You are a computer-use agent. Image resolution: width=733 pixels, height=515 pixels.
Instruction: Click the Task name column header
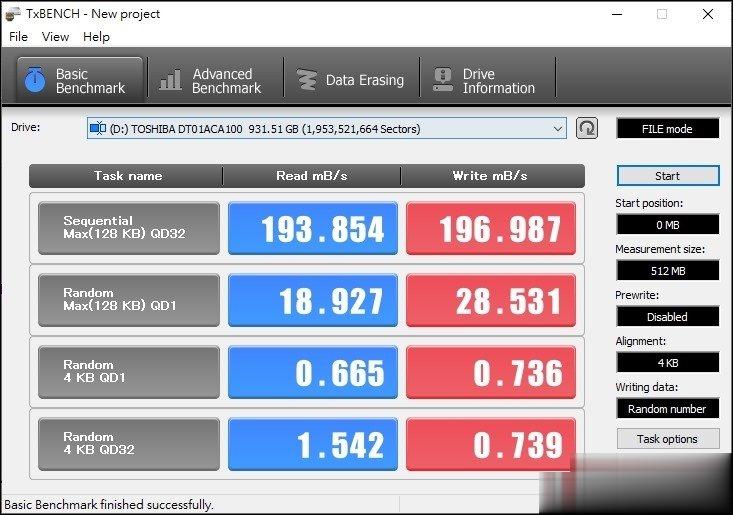click(x=126, y=176)
